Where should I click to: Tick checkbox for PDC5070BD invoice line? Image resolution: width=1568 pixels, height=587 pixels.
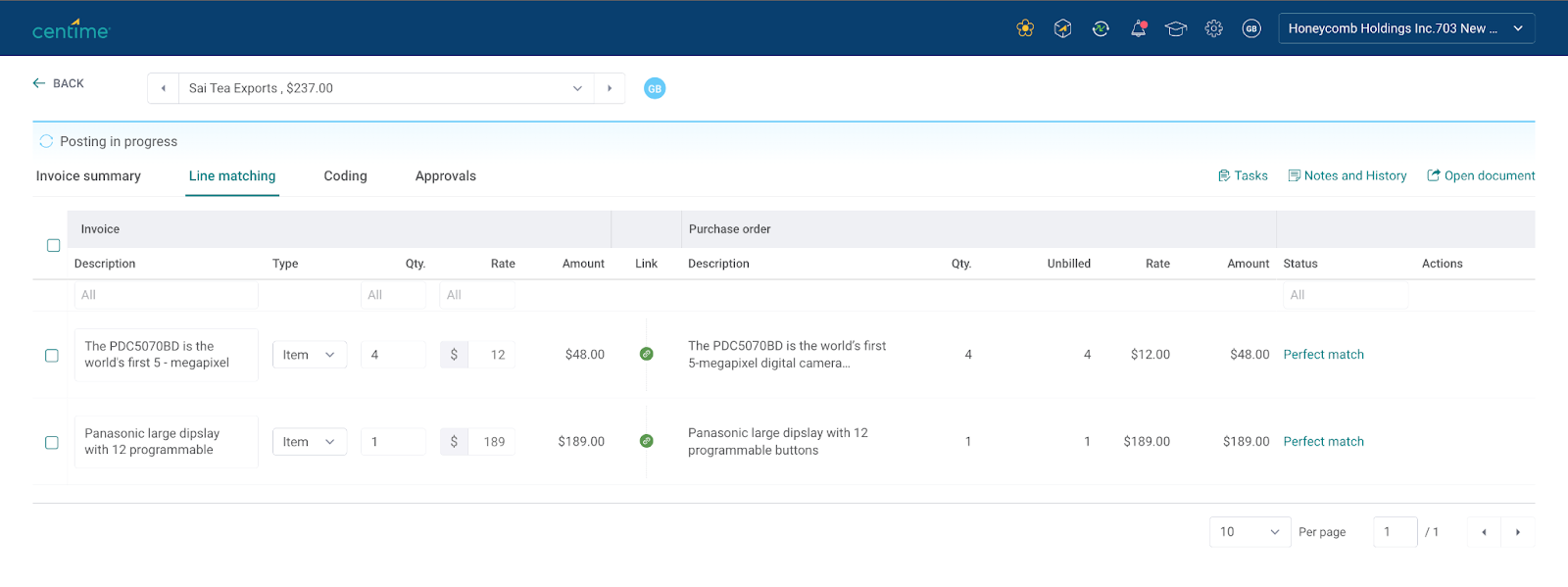tap(52, 356)
